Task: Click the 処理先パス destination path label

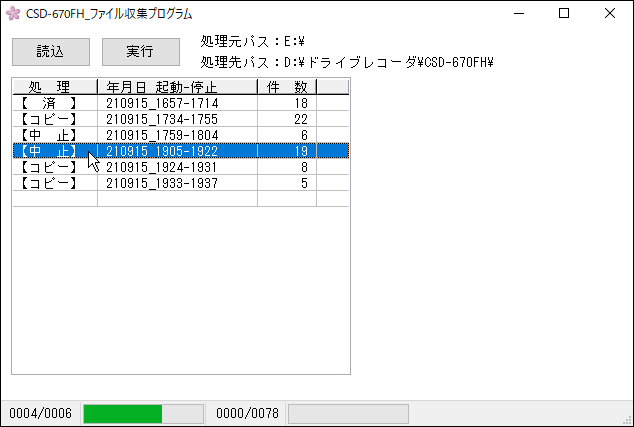Action: click(347, 62)
